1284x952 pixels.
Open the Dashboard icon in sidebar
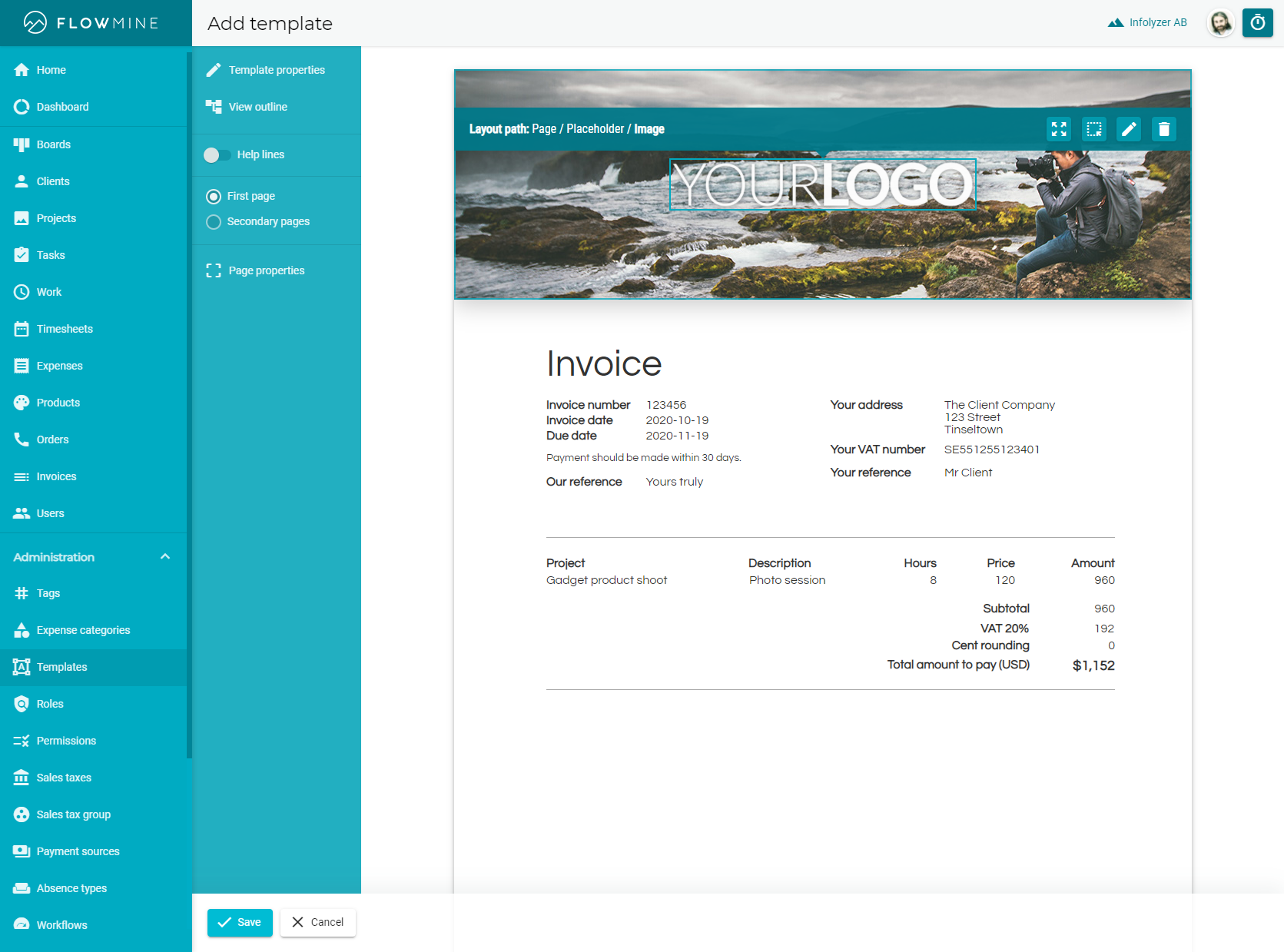pos(22,107)
